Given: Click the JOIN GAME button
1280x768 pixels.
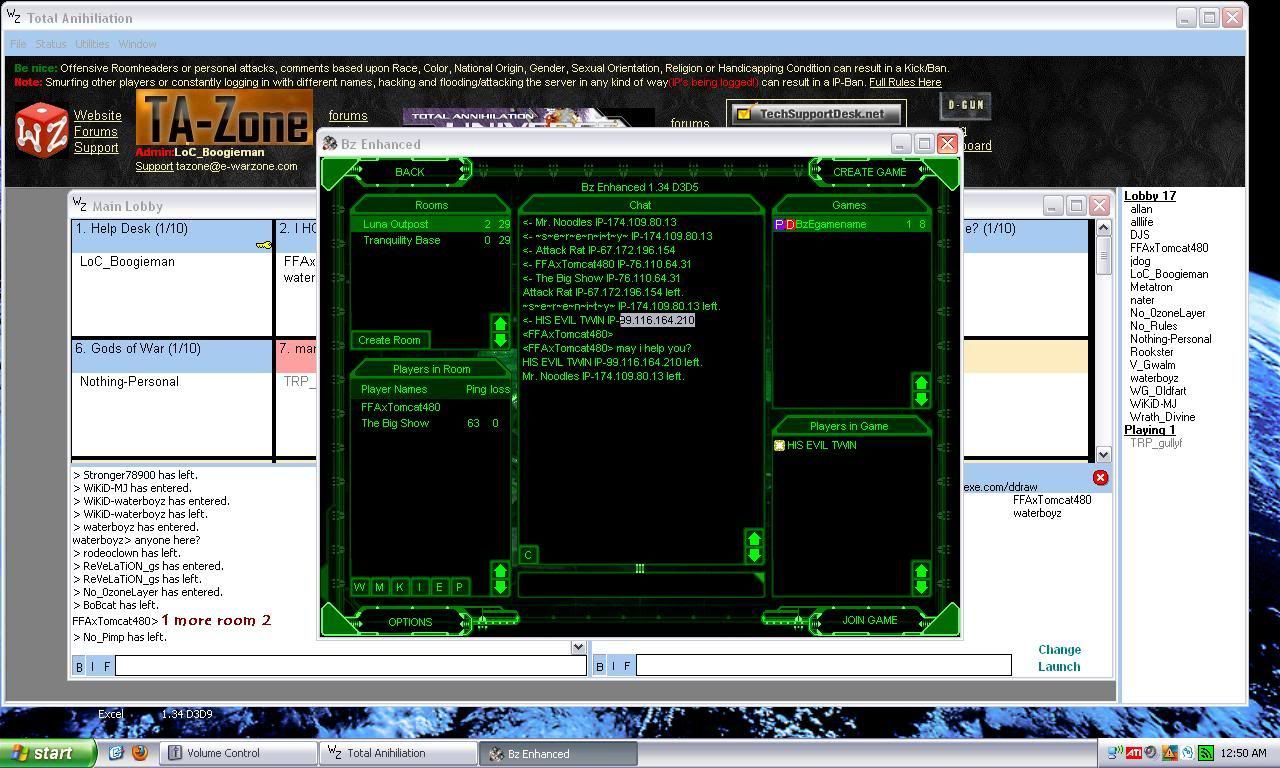Looking at the screenshot, I should pos(869,620).
